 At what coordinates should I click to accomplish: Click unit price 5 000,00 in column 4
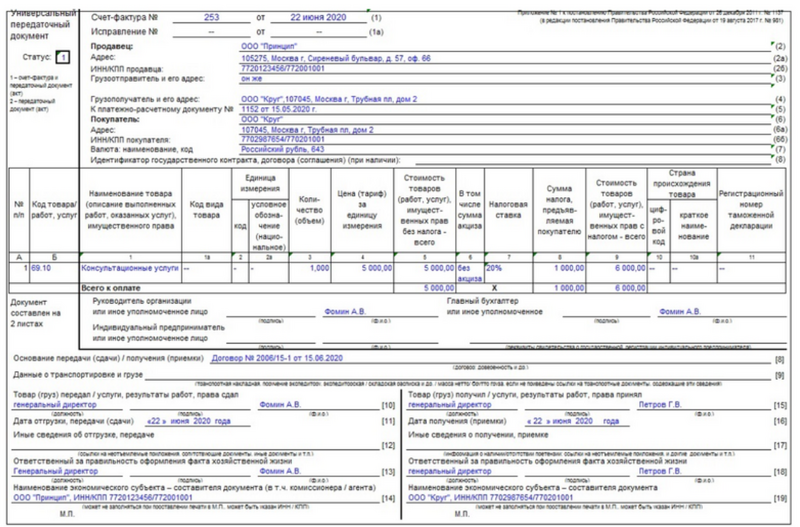click(377, 268)
